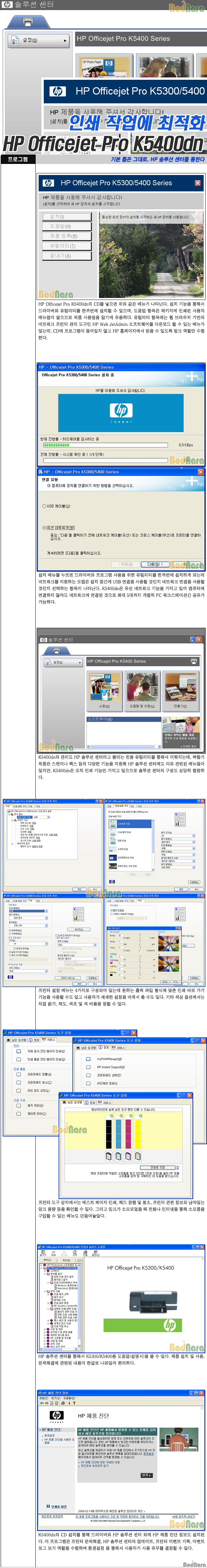The image size is (207, 1568).
Task: Click the 라인 피드 교정(L) icon
Action: [x=19, y=1090]
